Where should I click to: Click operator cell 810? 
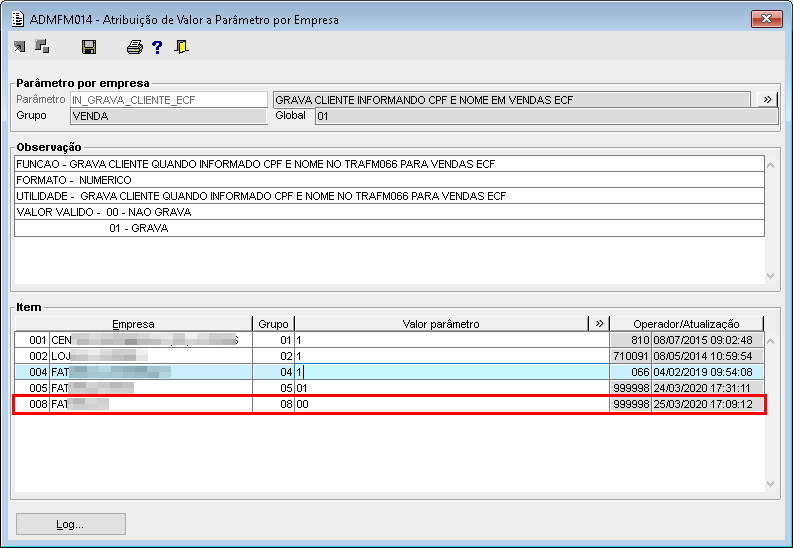tap(630, 340)
